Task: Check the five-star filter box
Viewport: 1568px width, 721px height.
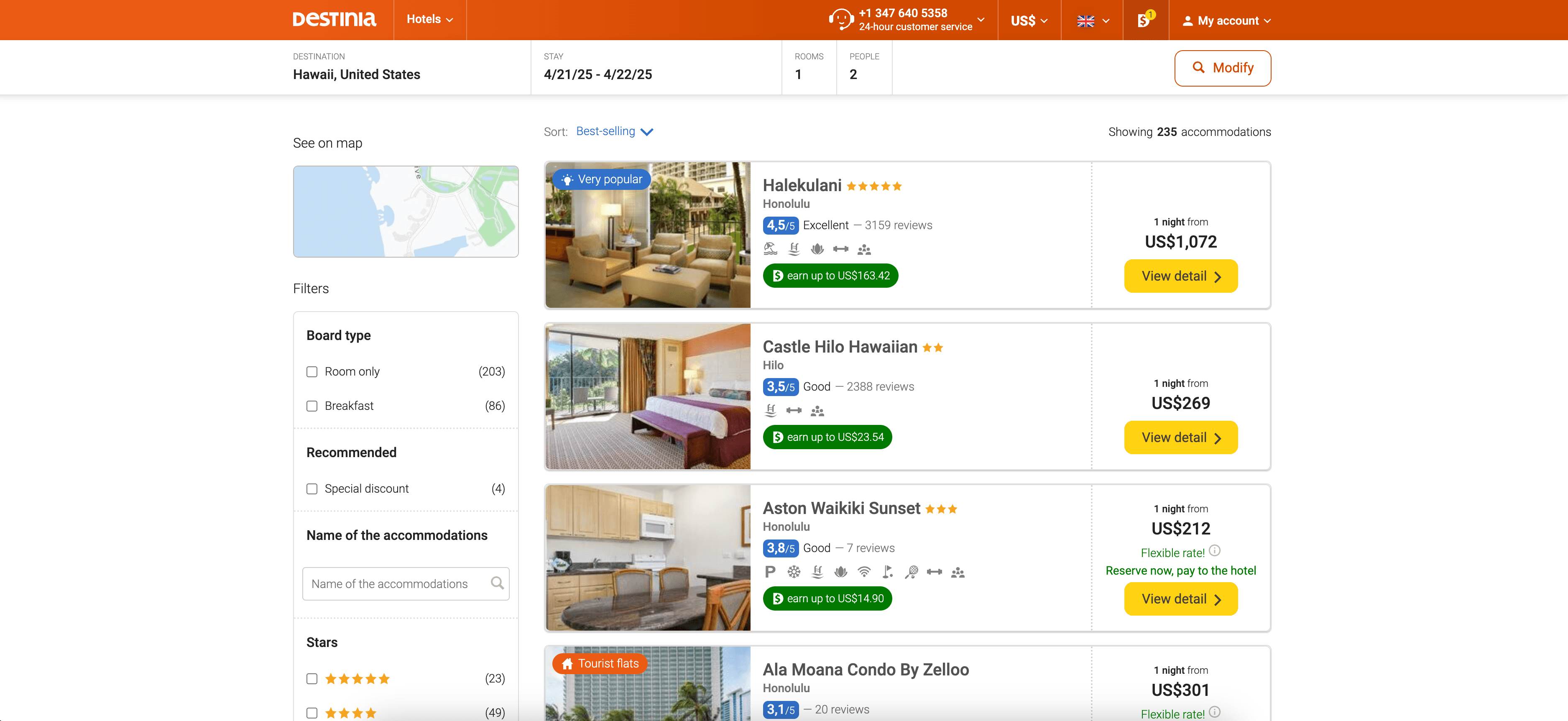Action: tap(312, 678)
